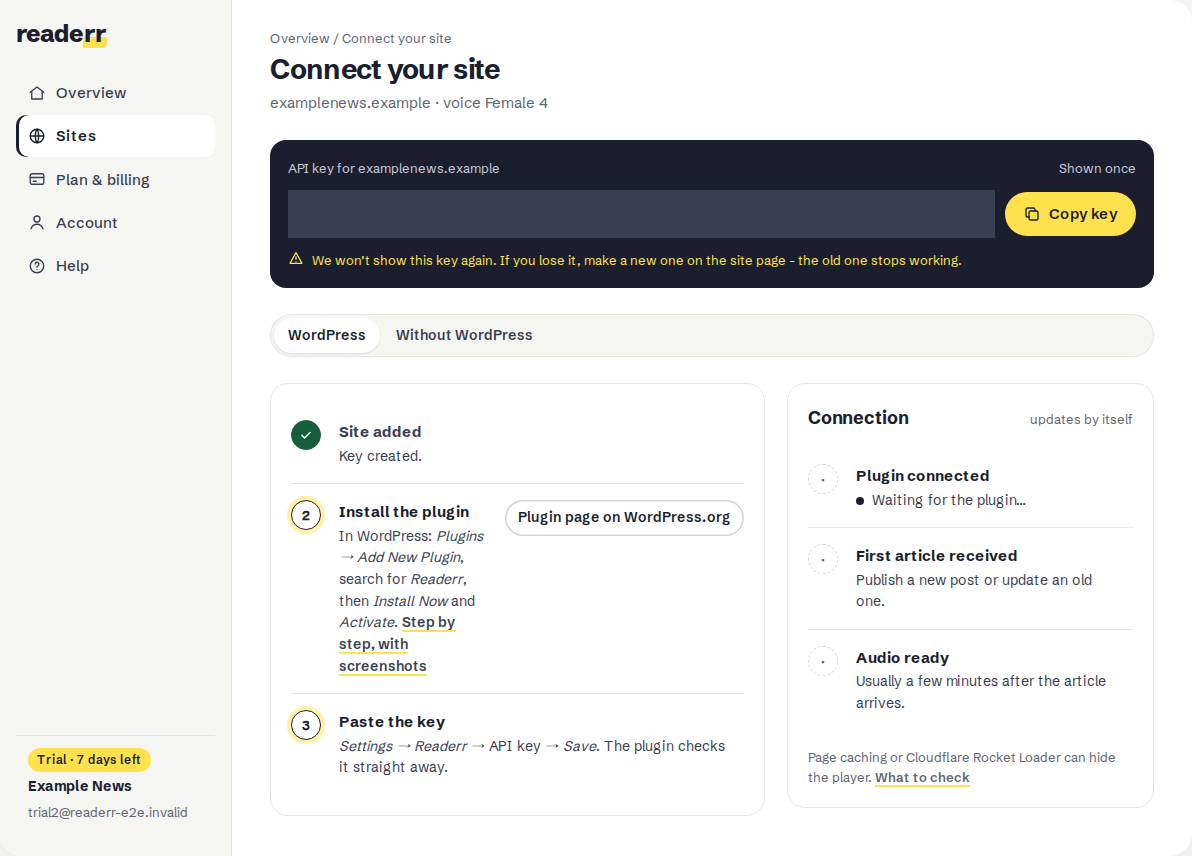Screen dimensions: 1192x856
Task: Click the Overview home icon
Action: (36, 93)
